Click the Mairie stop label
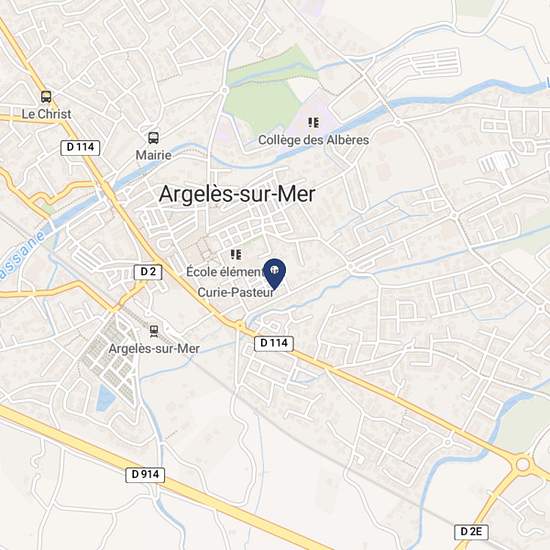This screenshot has height=550, width=550. click(154, 155)
